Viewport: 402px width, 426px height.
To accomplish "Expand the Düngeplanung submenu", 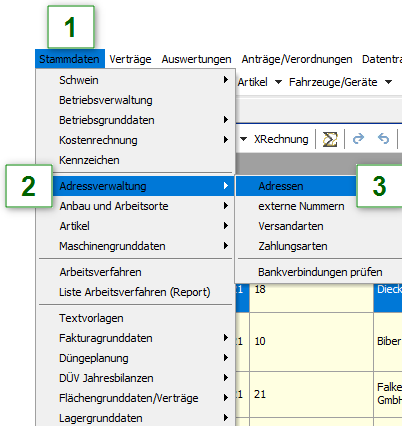I will (x=136, y=358).
